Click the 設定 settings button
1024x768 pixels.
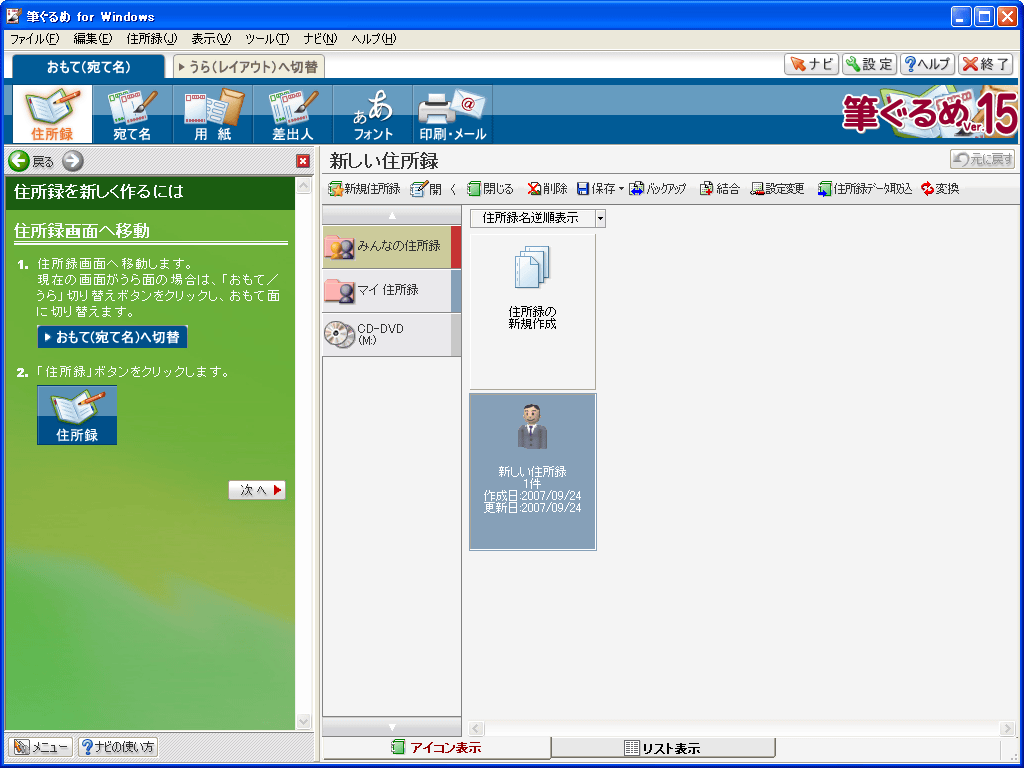pyautogui.click(x=869, y=64)
